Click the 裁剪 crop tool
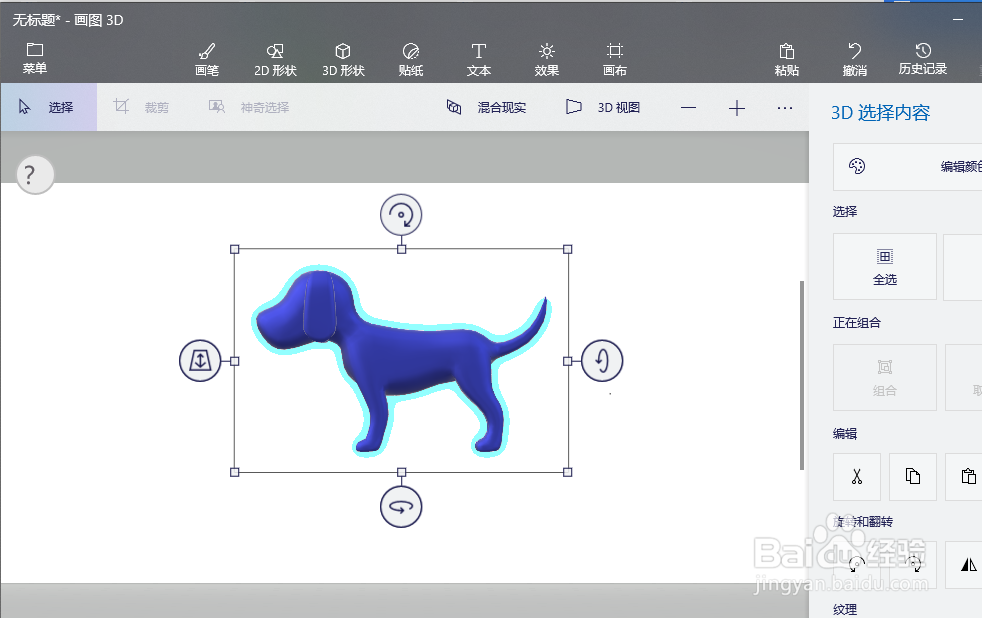The image size is (982, 618). (142, 107)
